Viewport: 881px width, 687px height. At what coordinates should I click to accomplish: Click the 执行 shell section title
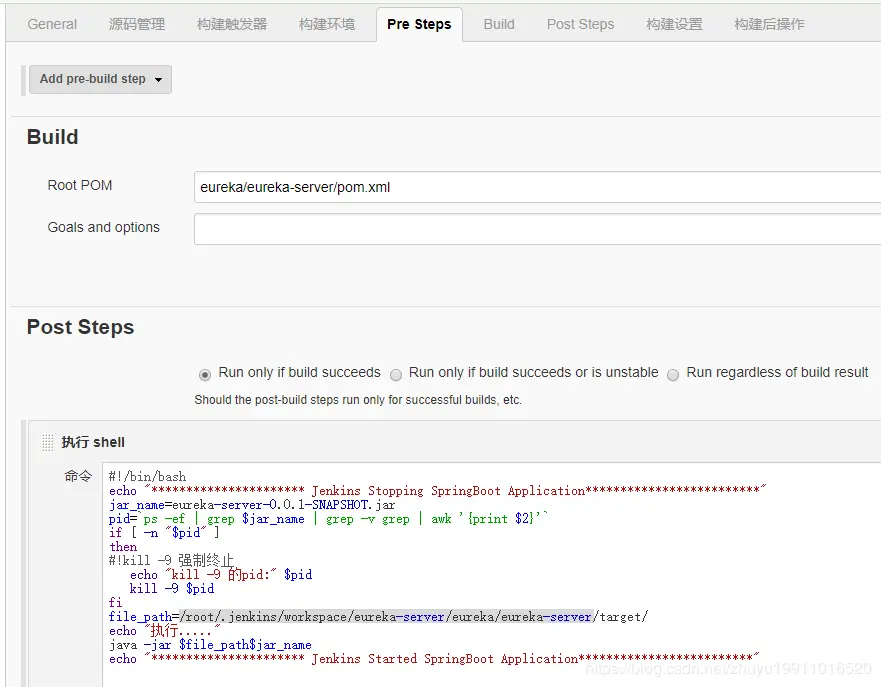coord(93,442)
